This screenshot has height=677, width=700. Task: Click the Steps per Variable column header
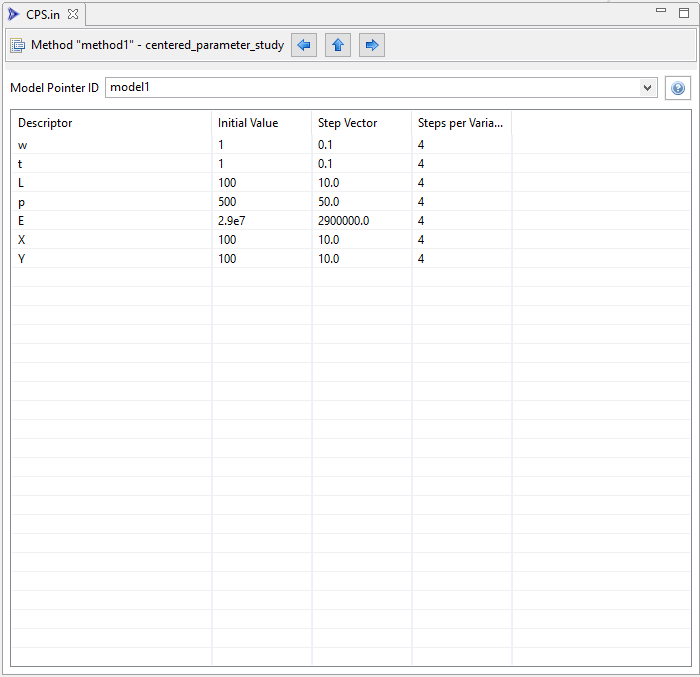click(x=460, y=123)
